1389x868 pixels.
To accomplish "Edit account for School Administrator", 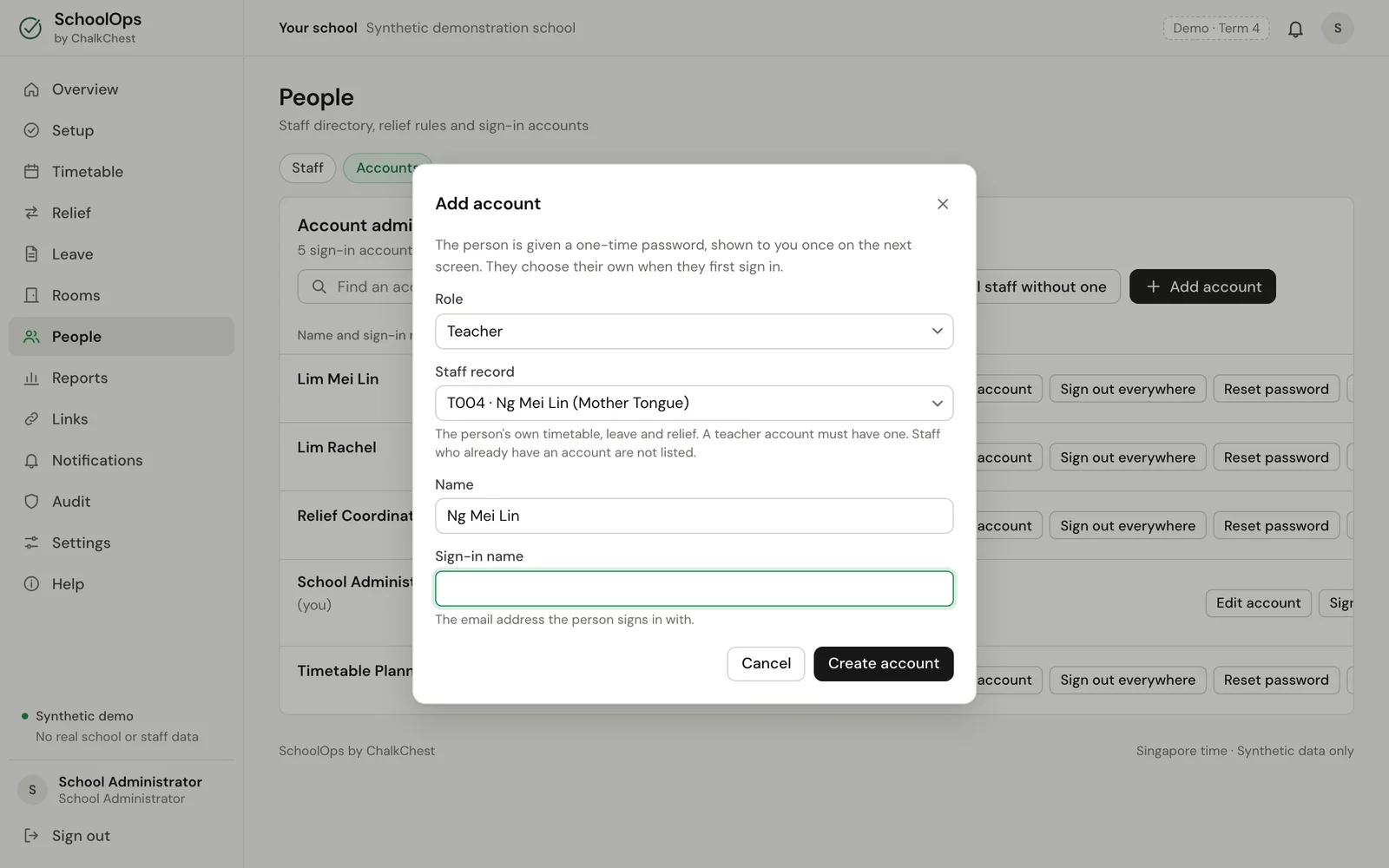I will 1258,603.
